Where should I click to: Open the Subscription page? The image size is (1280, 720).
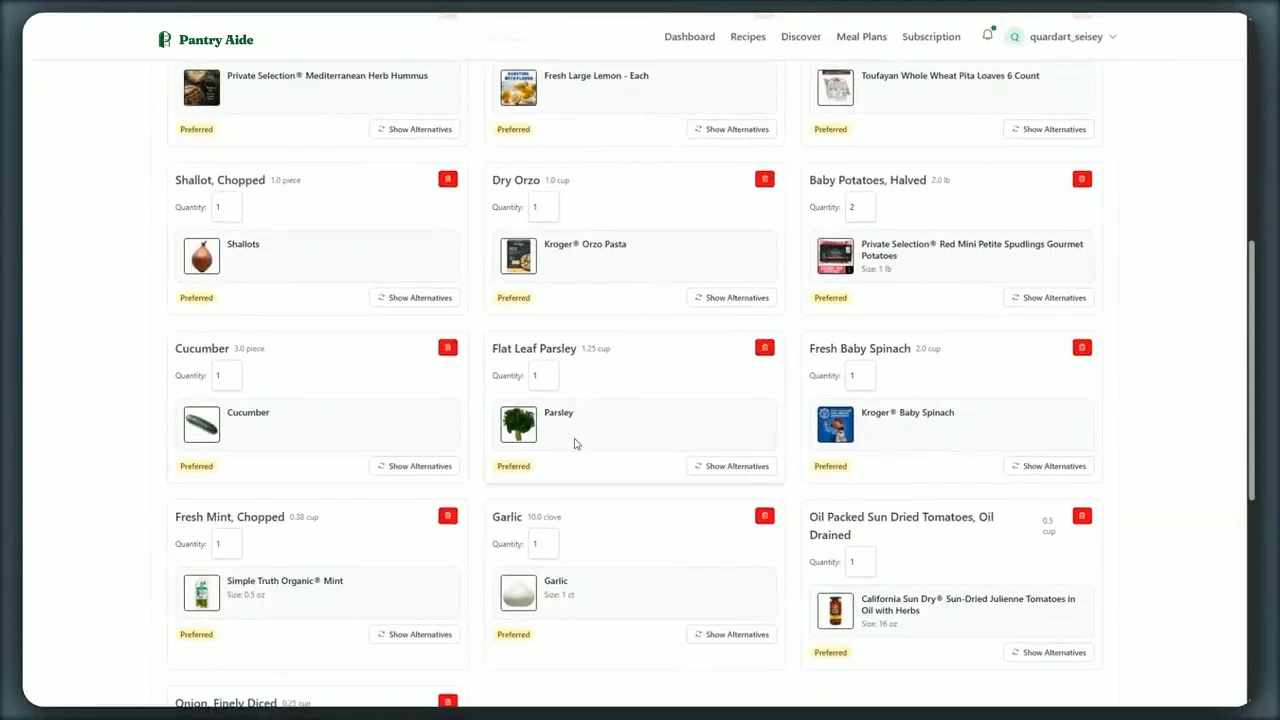[x=931, y=37]
